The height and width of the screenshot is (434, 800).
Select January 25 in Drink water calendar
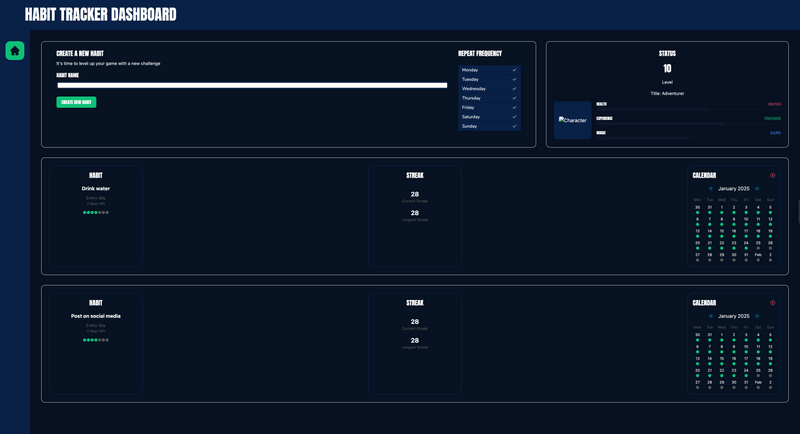[x=758, y=245]
